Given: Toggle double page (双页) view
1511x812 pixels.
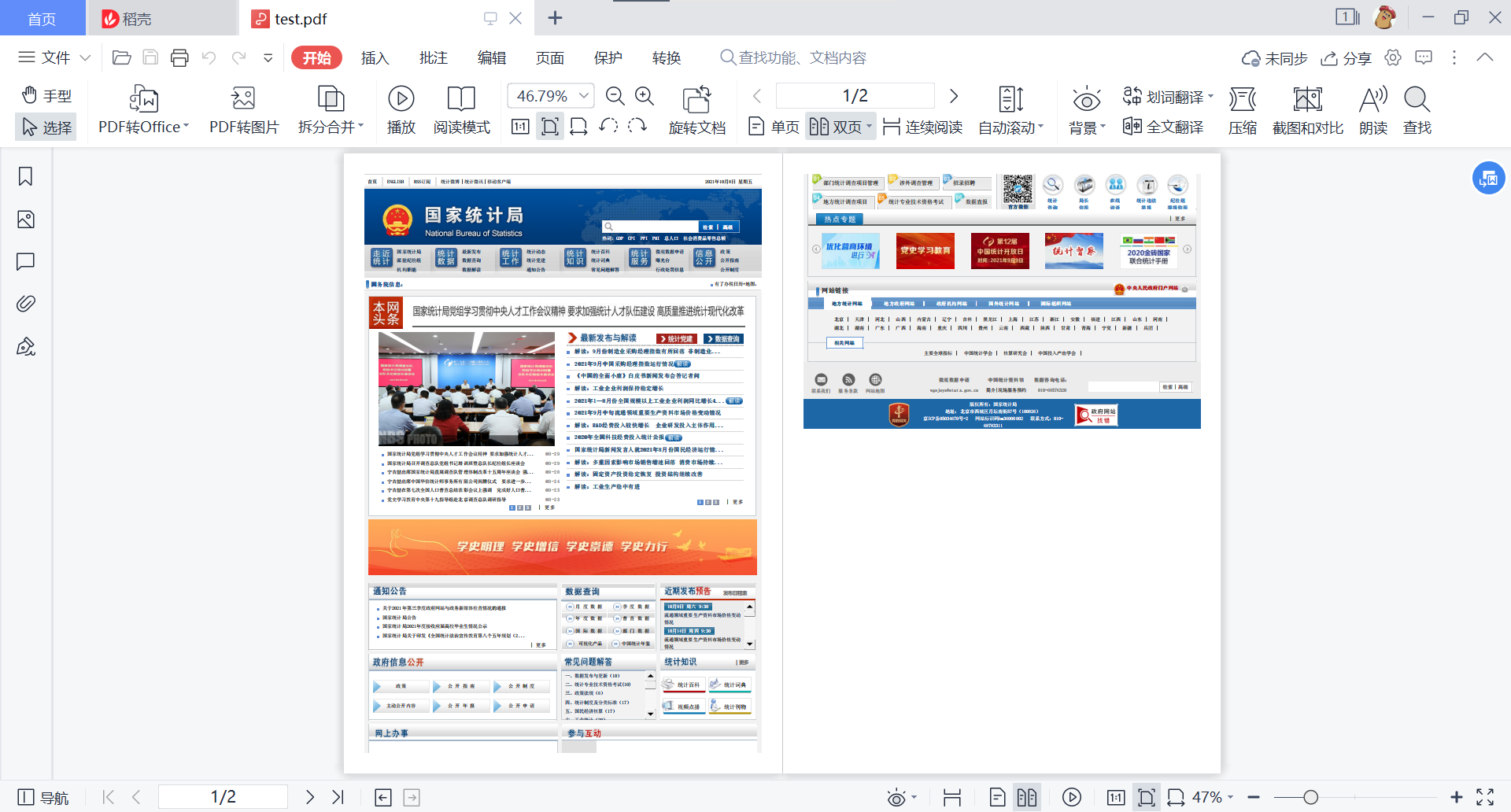Looking at the screenshot, I should point(840,127).
